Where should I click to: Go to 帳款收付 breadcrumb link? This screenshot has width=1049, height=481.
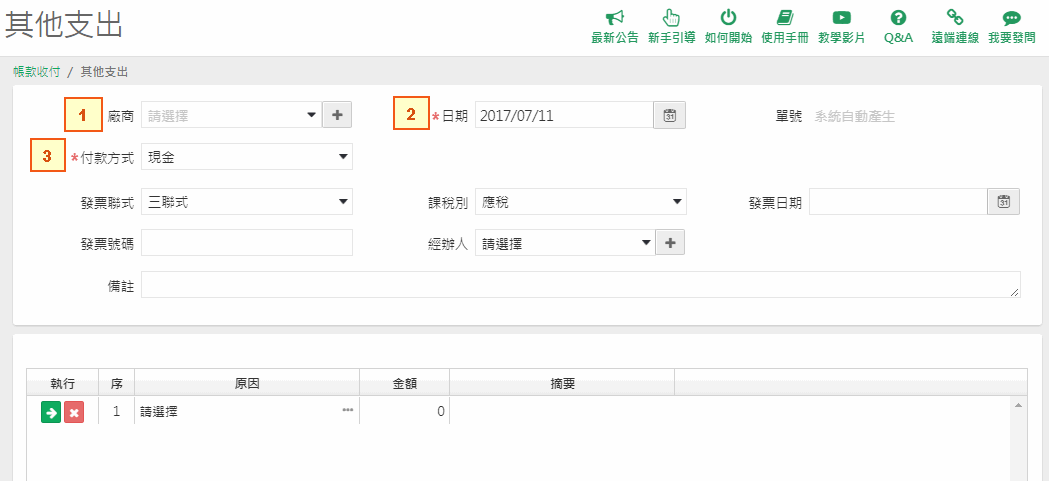(x=37, y=72)
